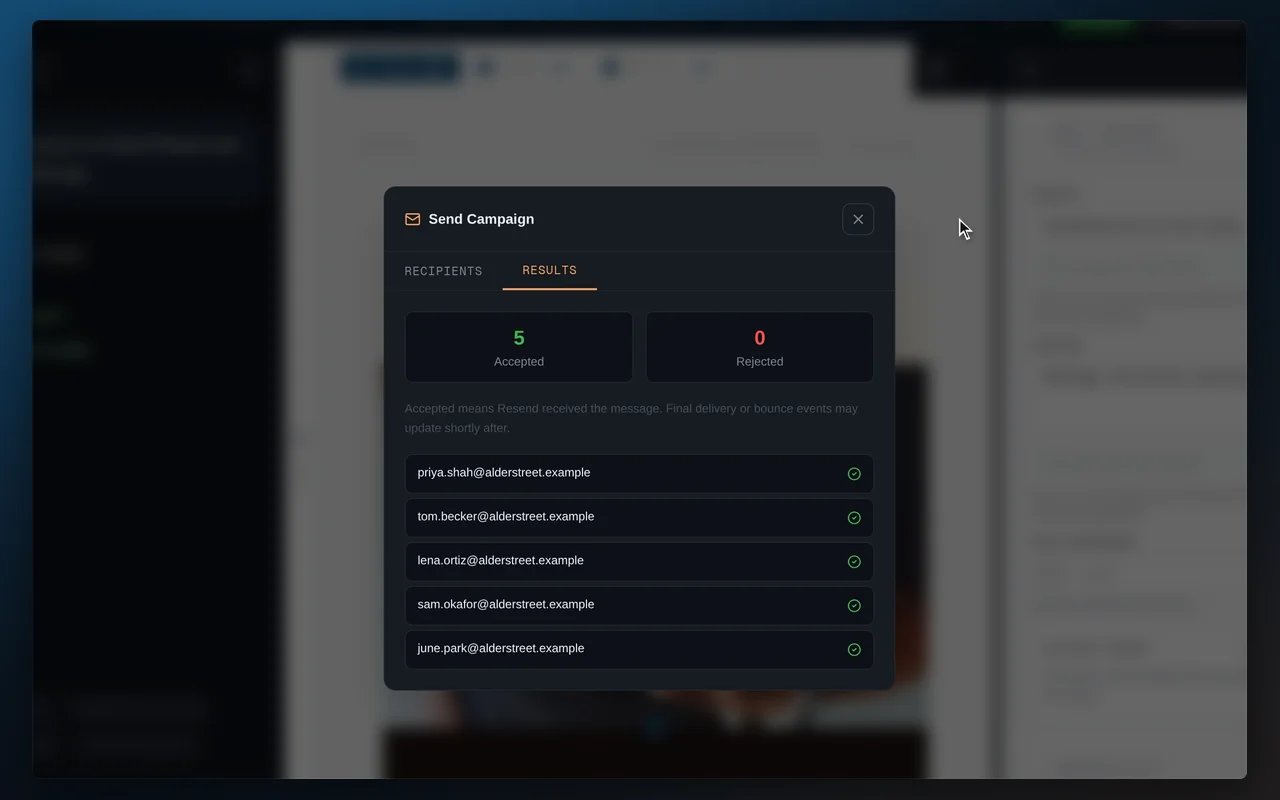The width and height of the screenshot is (1280, 800).
Task: Click the success checkmark for priya.shah
Action: point(854,474)
